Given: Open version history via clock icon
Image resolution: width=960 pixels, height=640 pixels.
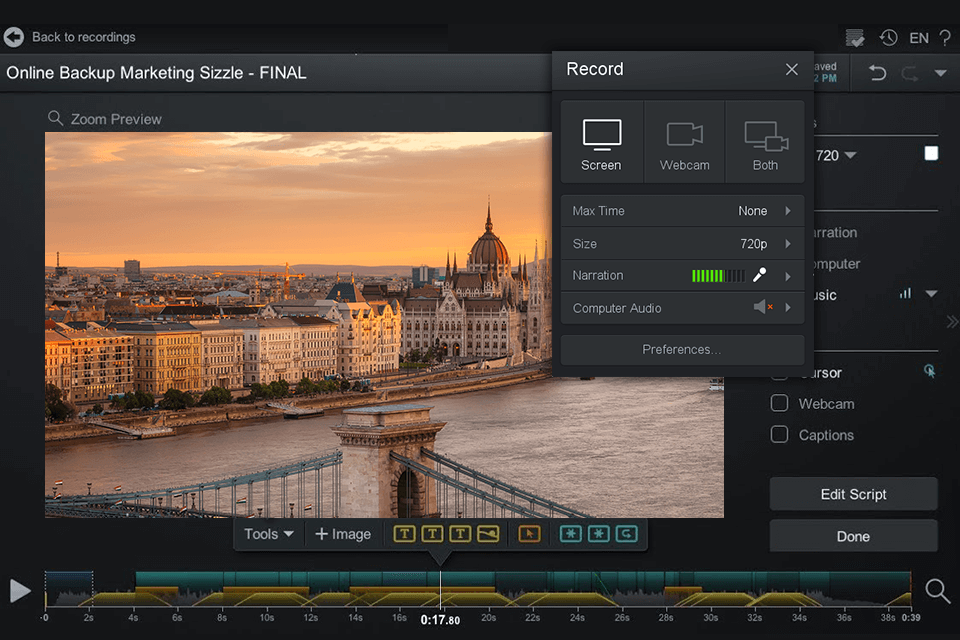Looking at the screenshot, I should click(888, 37).
